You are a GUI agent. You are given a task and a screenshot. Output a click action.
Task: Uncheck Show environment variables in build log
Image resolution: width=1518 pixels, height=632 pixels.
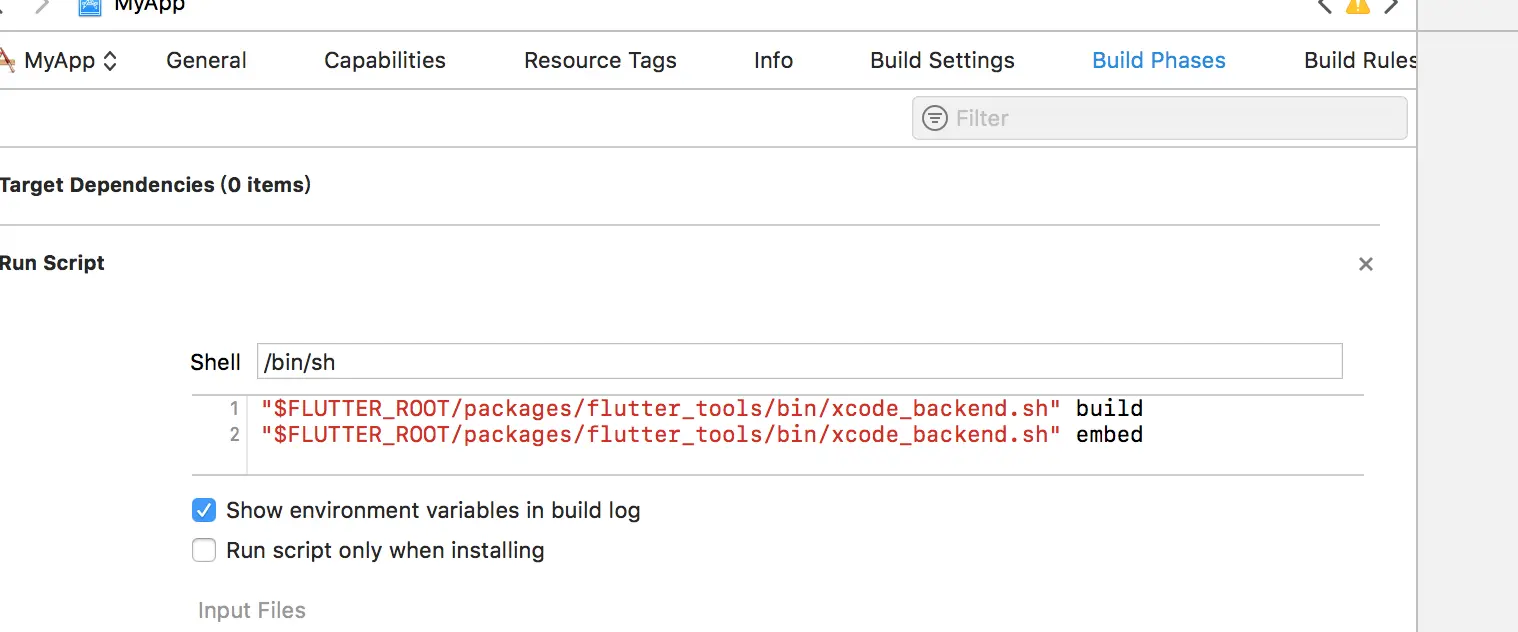pos(204,511)
